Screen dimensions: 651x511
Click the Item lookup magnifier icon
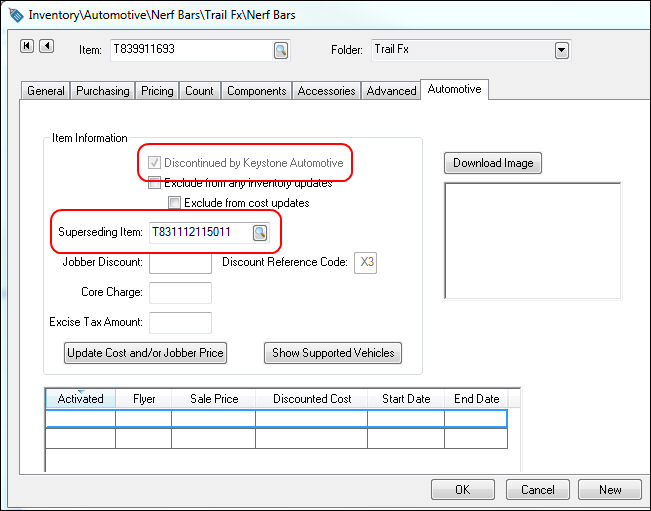(281, 50)
